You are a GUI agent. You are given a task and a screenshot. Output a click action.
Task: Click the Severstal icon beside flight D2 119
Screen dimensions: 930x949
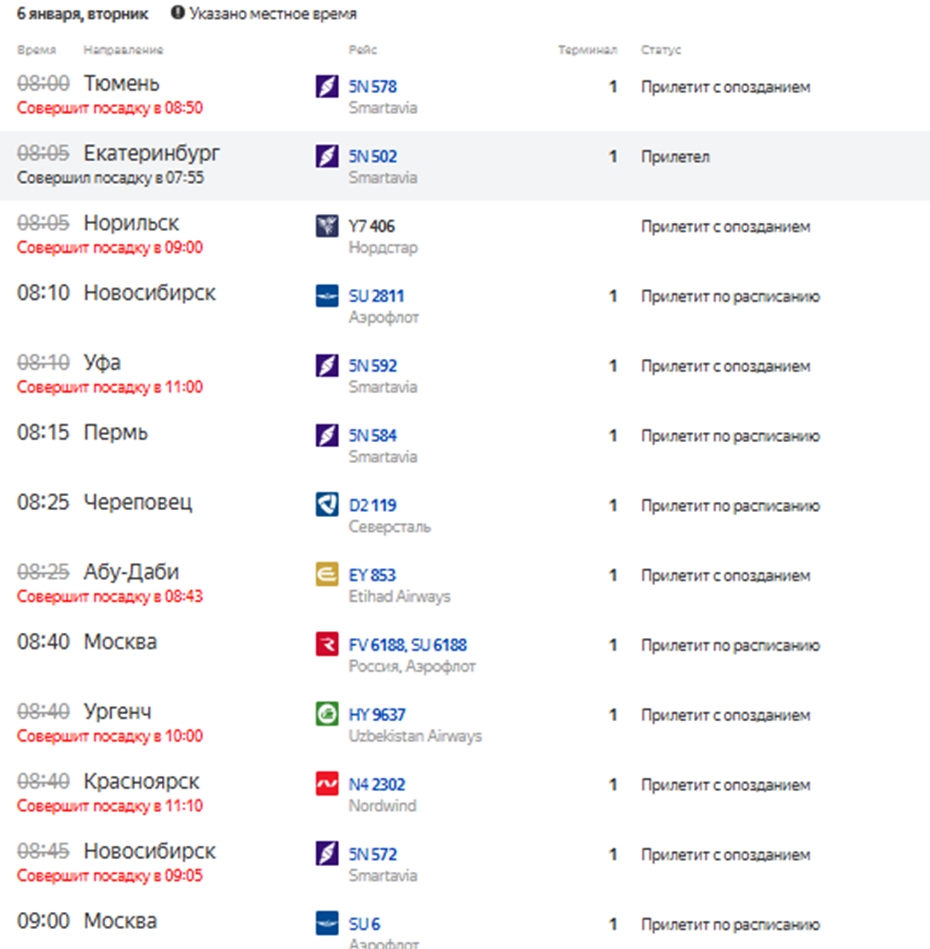click(327, 506)
